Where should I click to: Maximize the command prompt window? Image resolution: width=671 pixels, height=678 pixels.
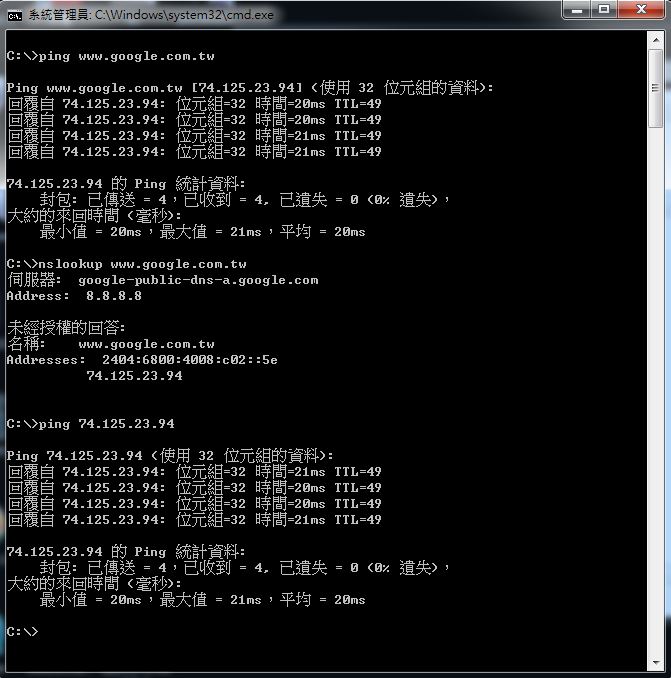[604, 9]
